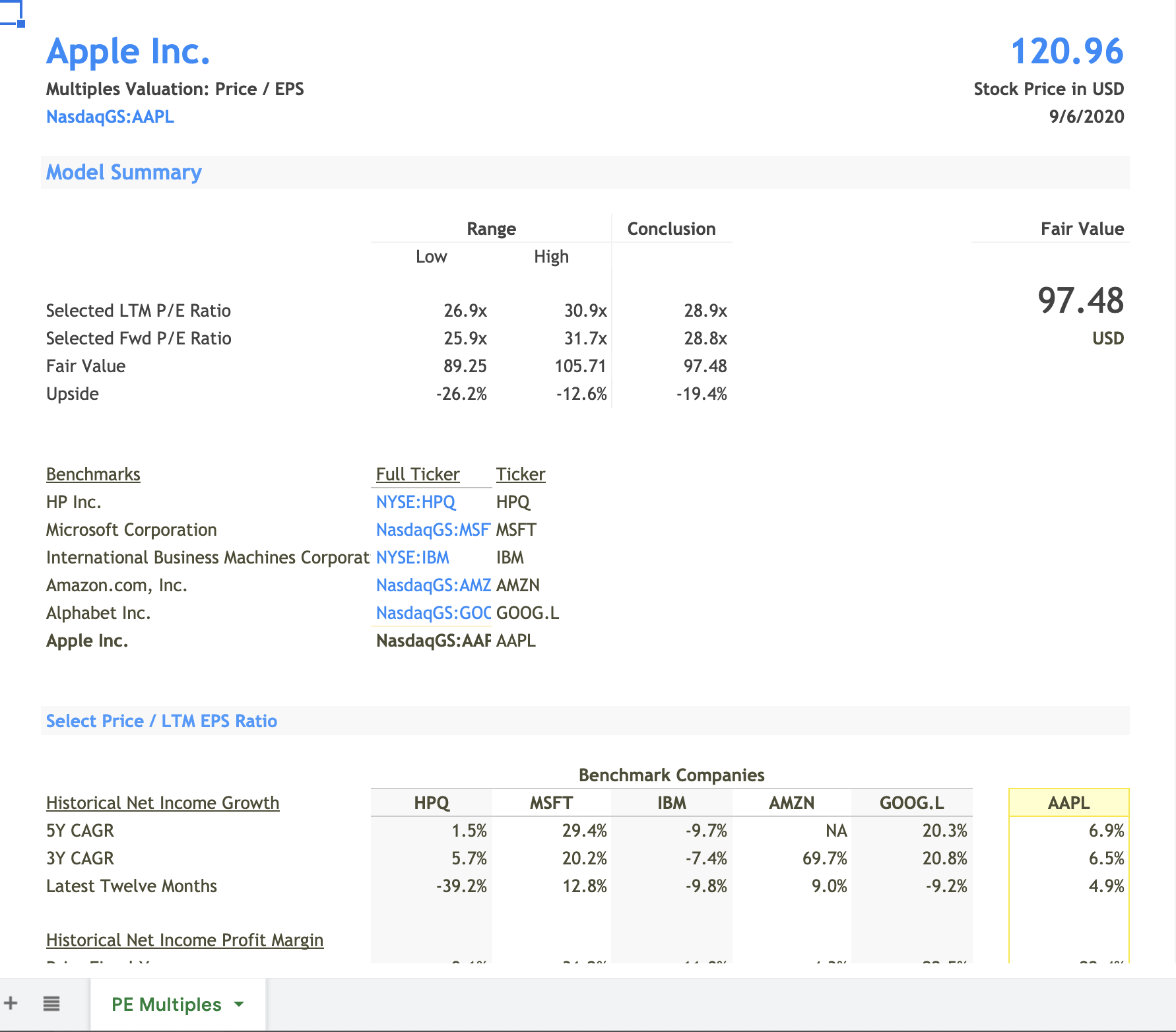Open the NYSE:IBM full ticker link

click(x=412, y=558)
